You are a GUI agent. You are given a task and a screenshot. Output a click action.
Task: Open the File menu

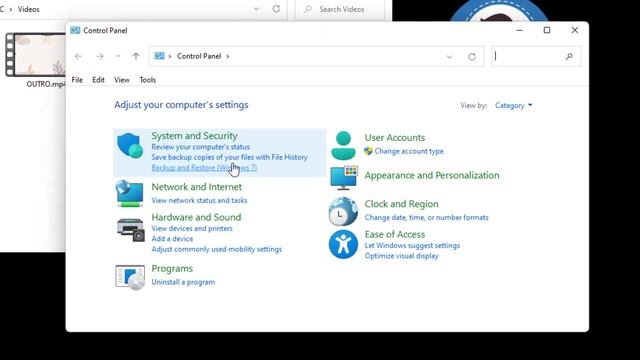77,80
